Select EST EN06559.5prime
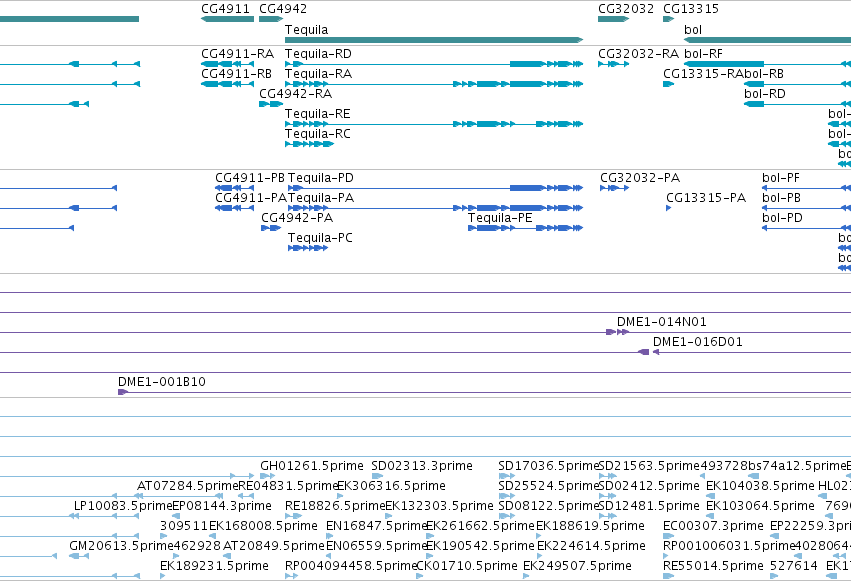 (329, 556)
